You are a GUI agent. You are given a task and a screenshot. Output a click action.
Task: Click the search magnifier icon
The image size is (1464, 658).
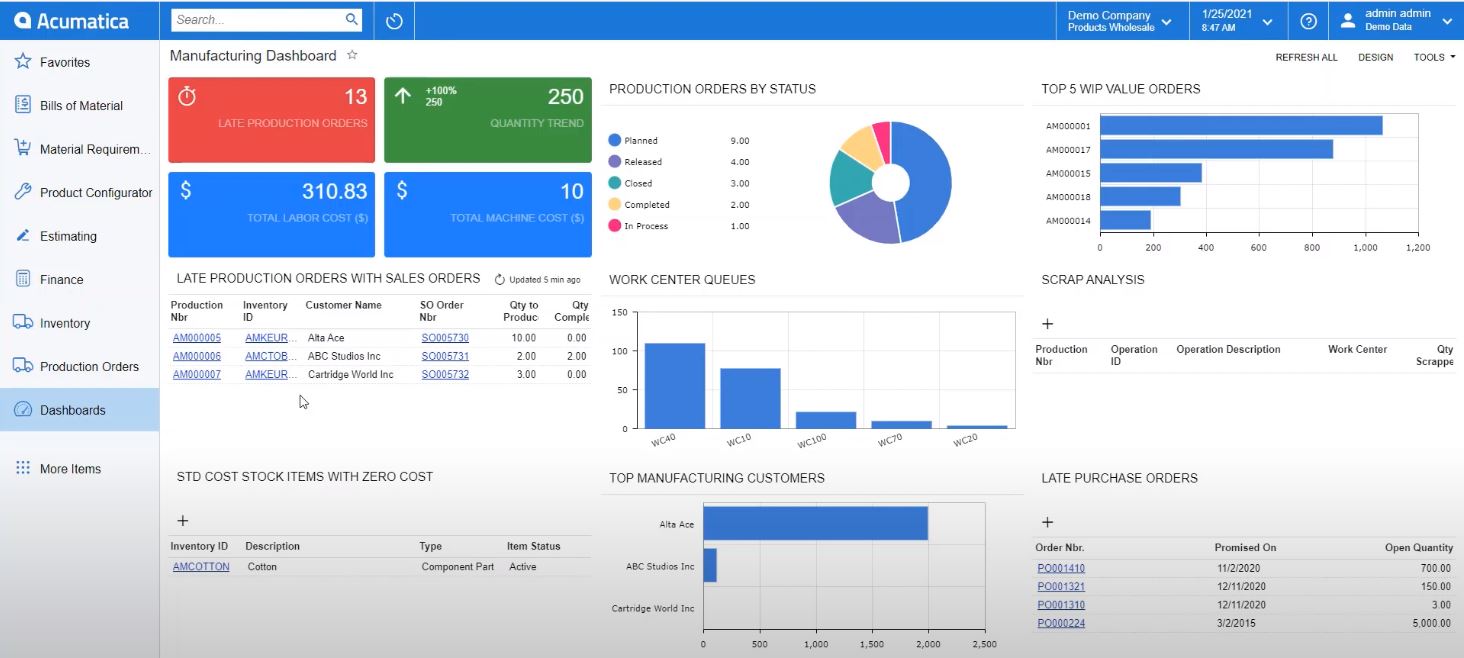[x=352, y=19]
